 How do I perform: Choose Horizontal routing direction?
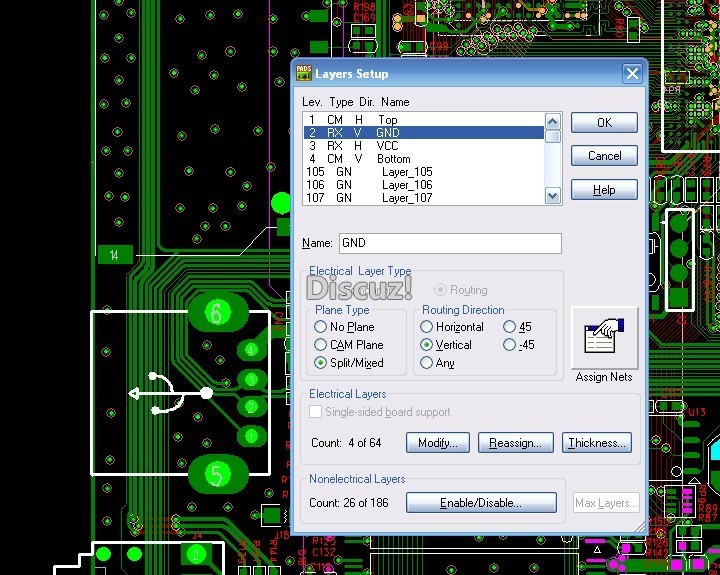tap(426, 327)
